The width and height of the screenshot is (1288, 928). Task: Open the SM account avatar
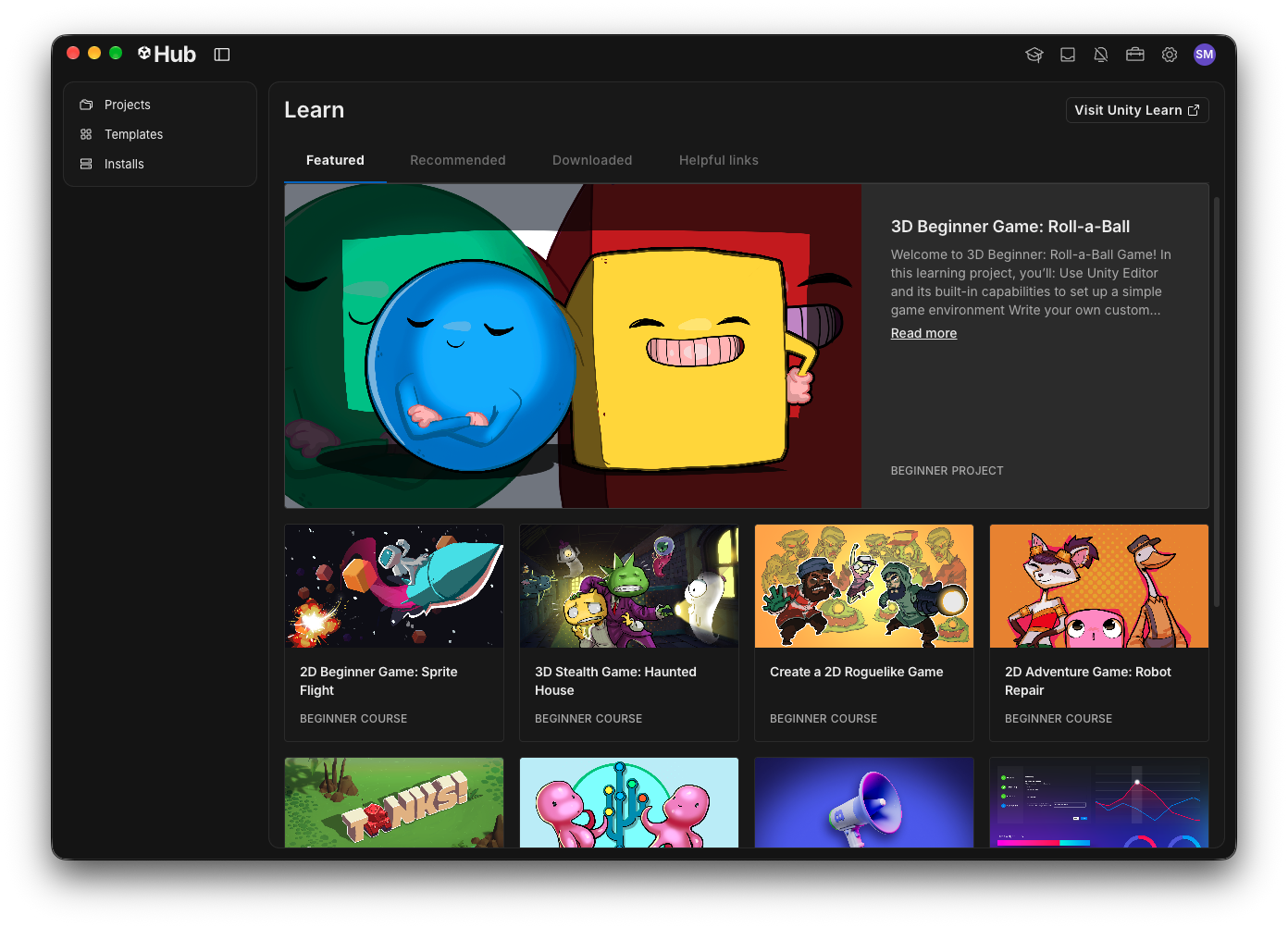[1205, 55]
